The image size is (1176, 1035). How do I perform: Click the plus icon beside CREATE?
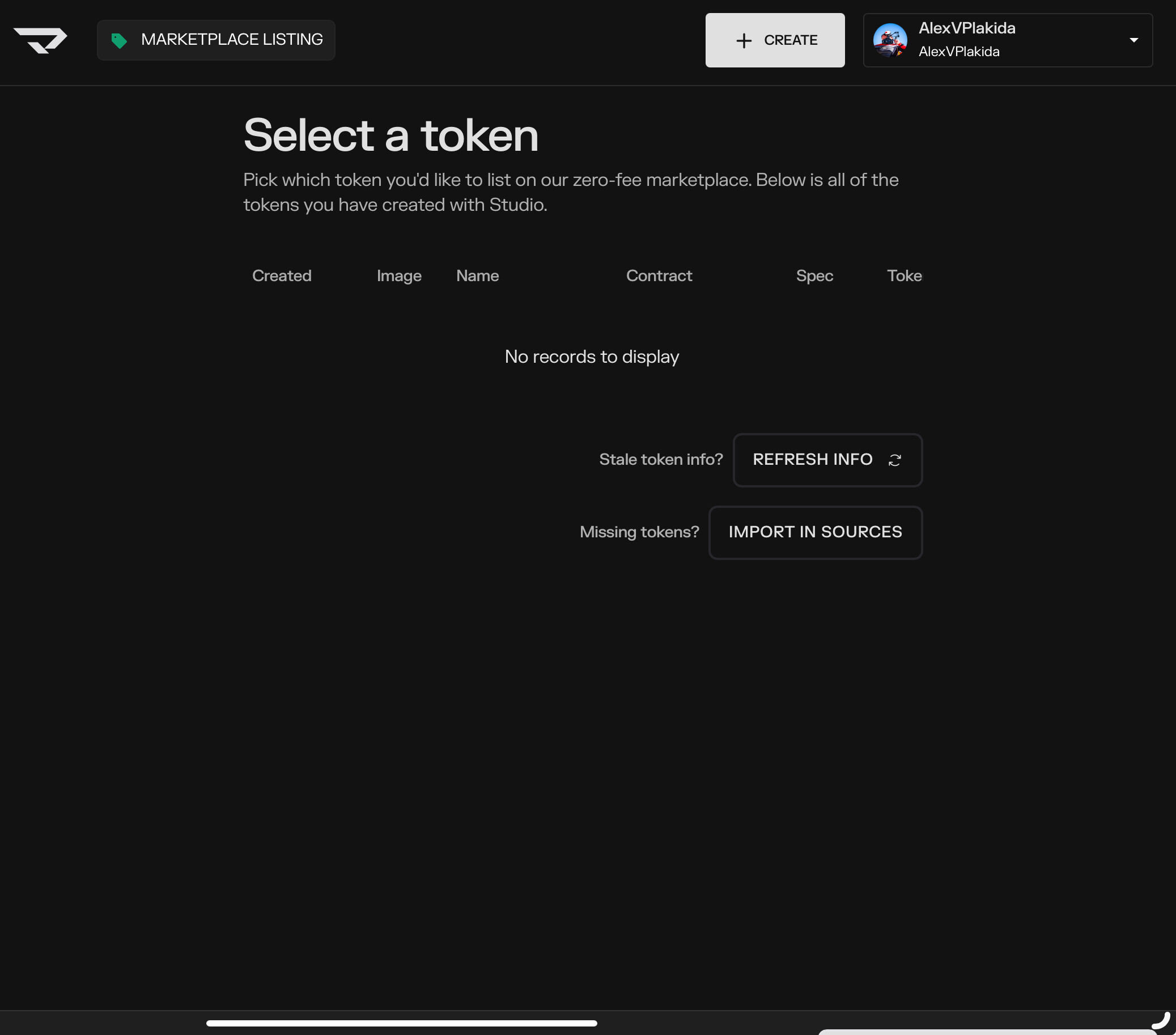(744, 40)
